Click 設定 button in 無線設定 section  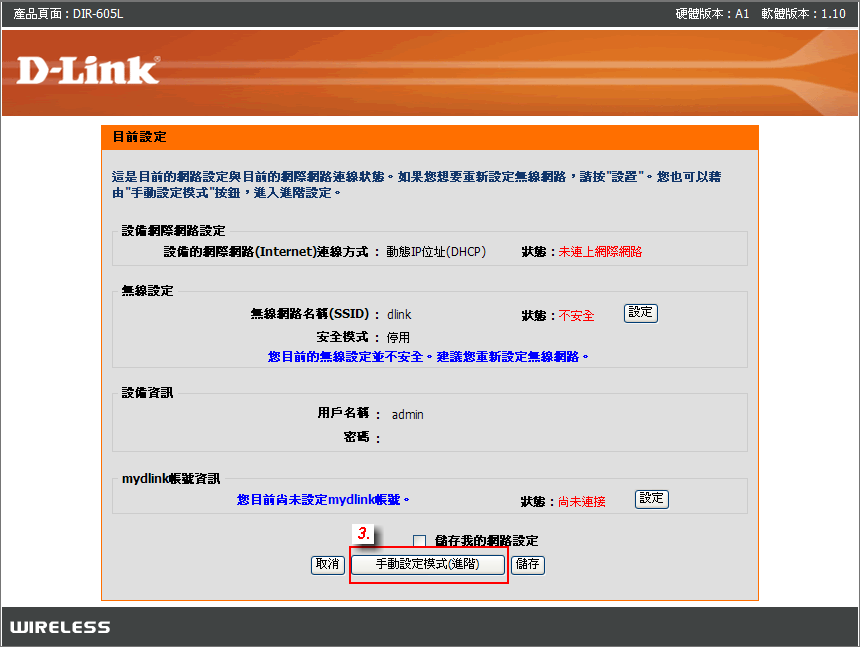pos(641,313)
